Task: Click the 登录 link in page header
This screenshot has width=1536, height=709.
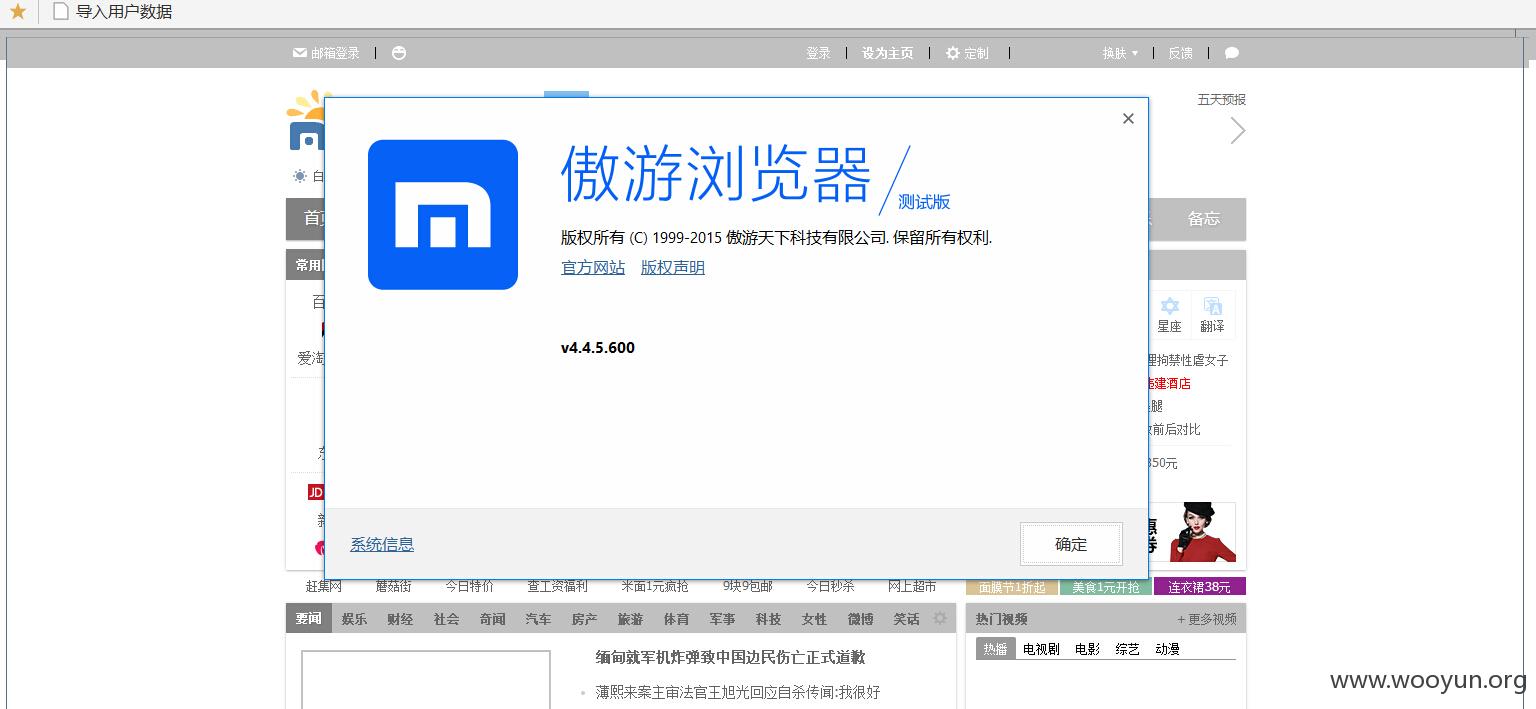Action: coord(818,53)
